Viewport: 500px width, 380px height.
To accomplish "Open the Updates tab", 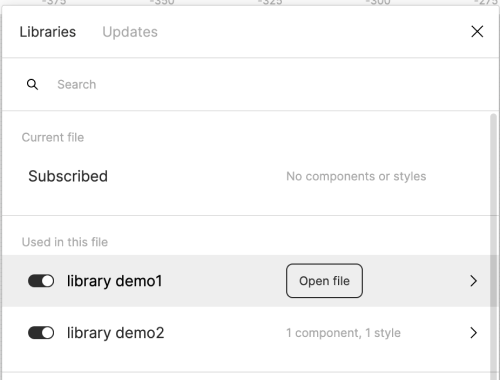I will click(x=130, y=32).
